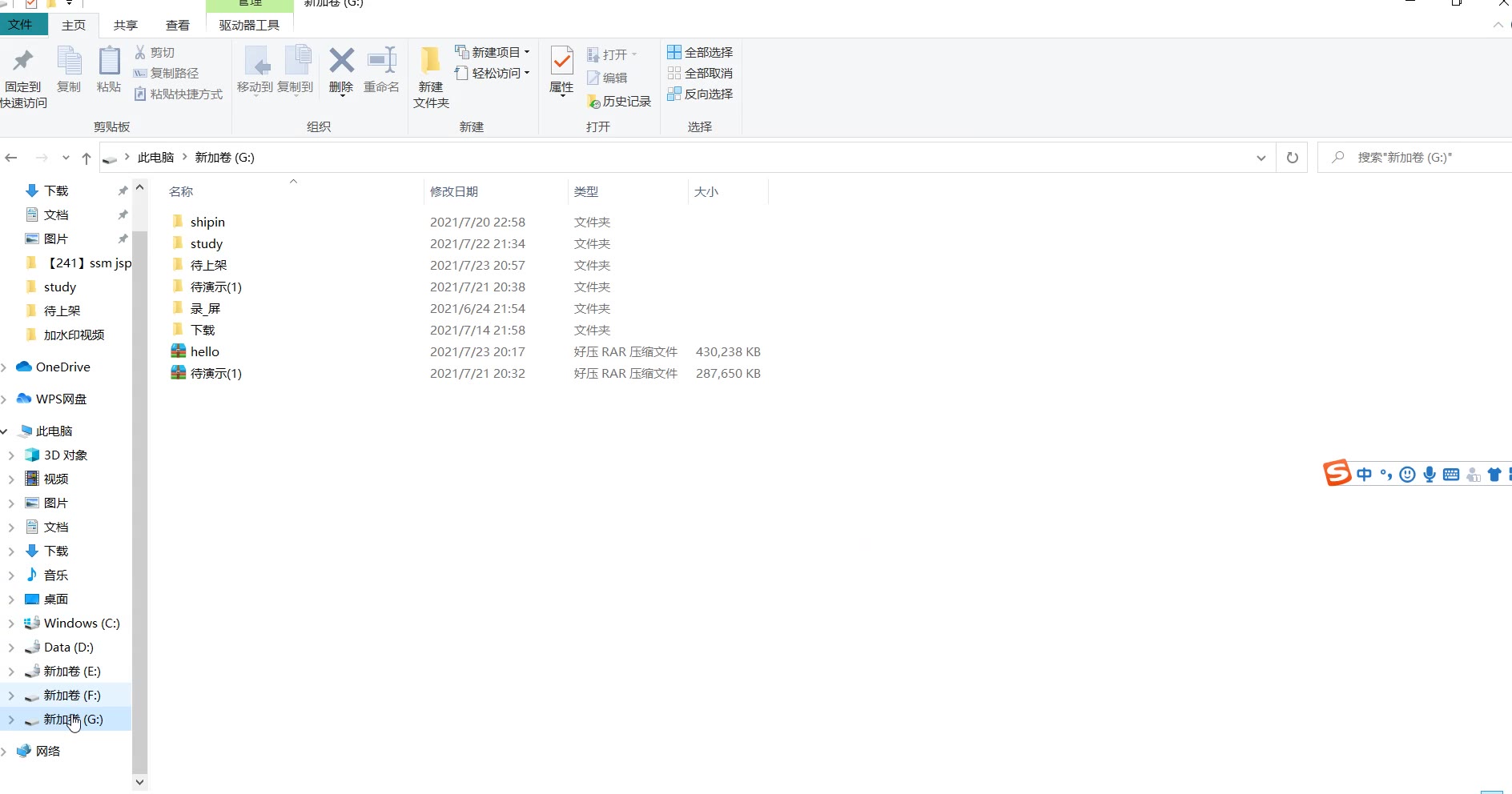Open the 打开 dropdown in ribbon
Screen dimensions: 1512x794
(x=612, y=54)
